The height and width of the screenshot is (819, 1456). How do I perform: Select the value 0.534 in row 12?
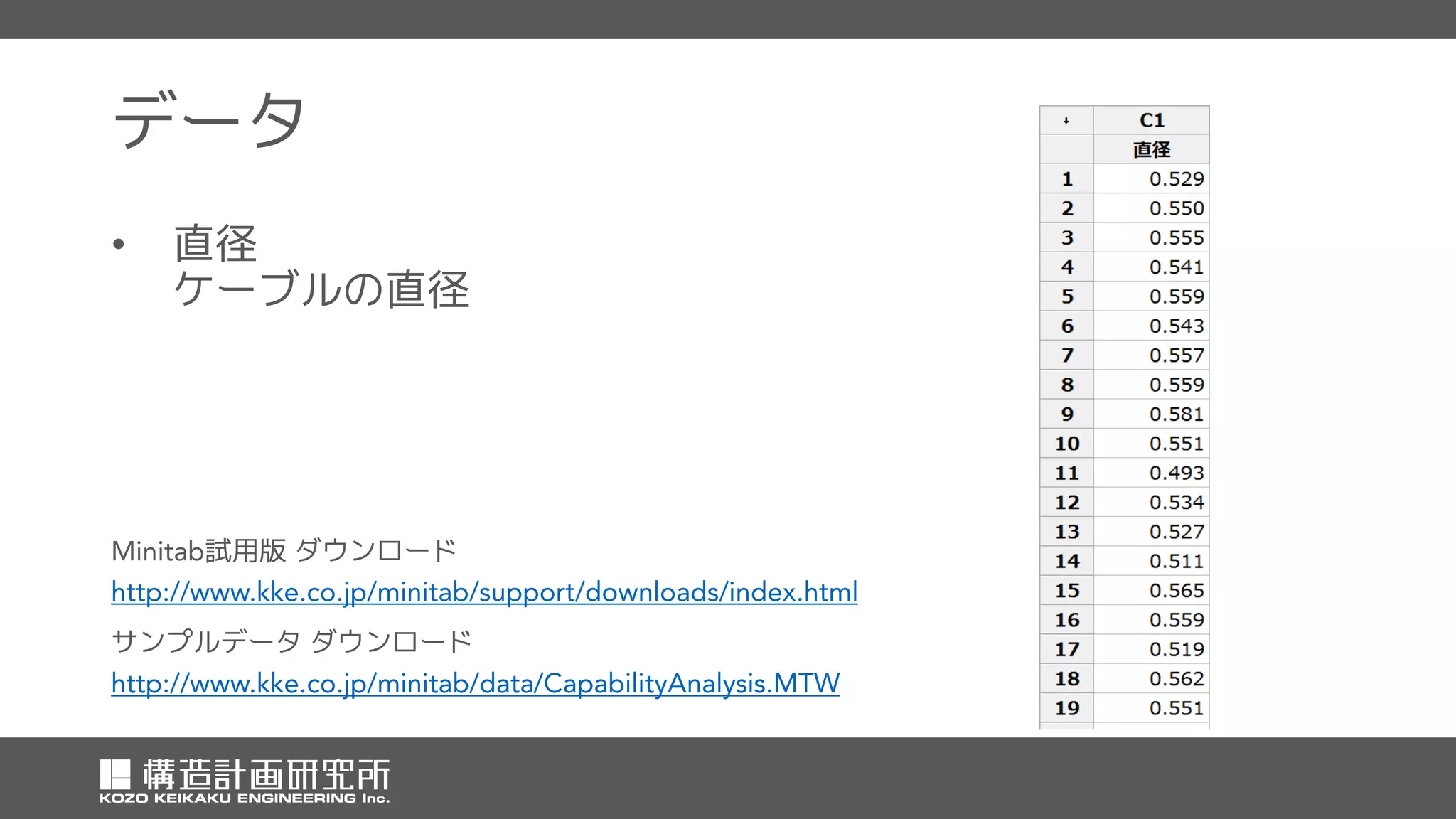pyautogui.click(x=1151, y=502)
